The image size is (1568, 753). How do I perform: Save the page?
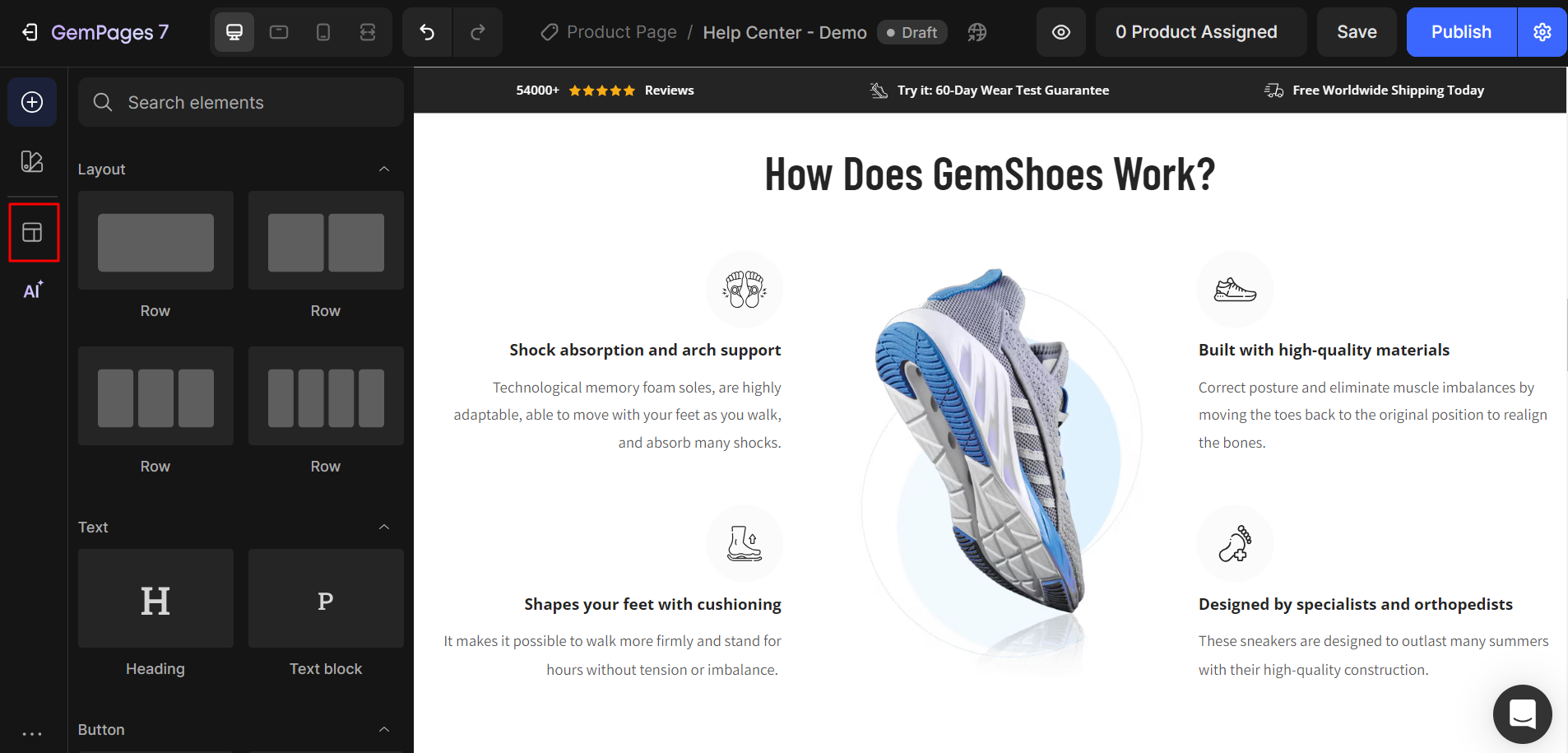[x=1357, y=32]
